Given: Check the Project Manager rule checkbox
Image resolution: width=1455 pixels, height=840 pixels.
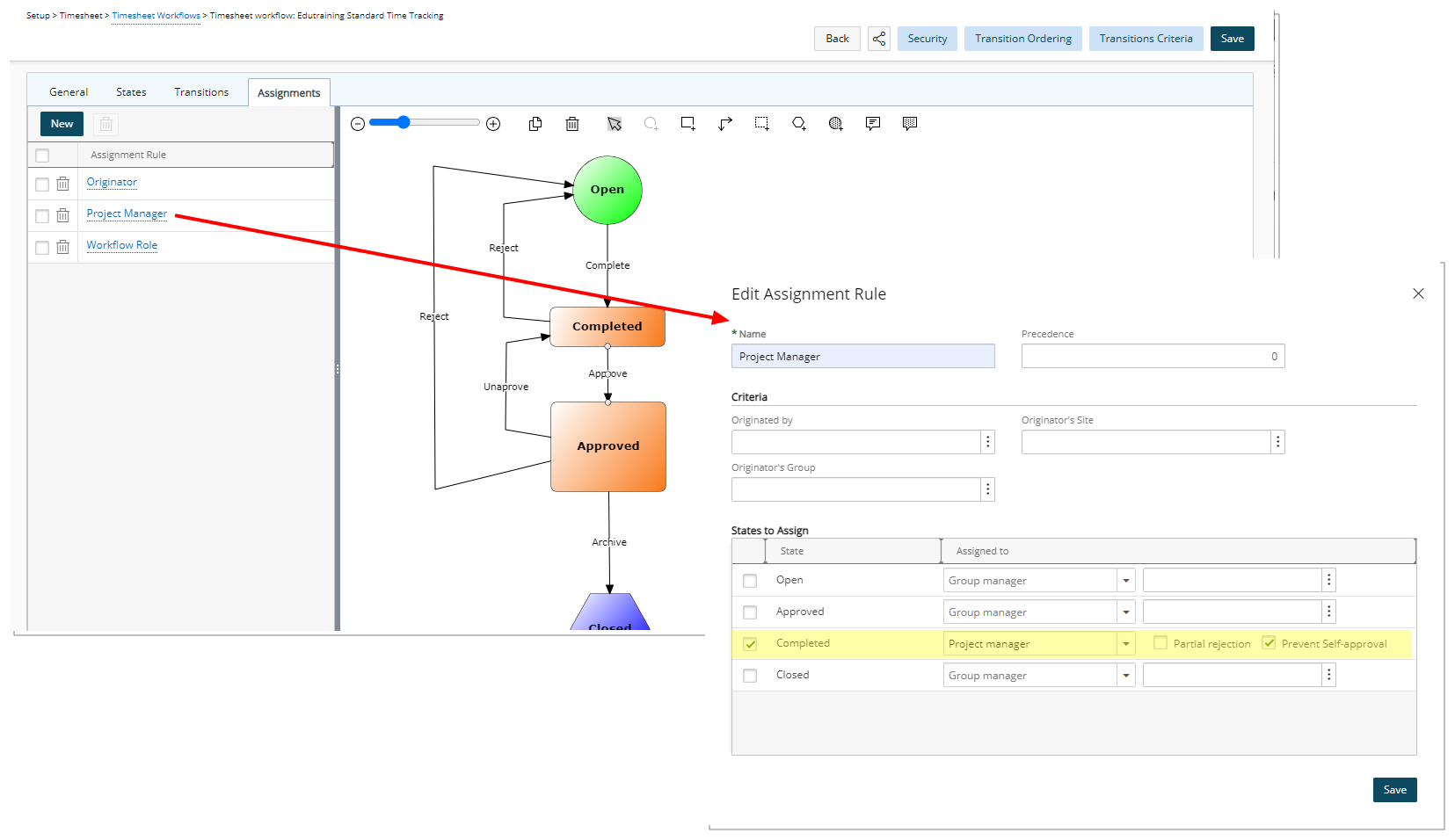Looking at the screenshot, I should [x=42, y=215].
